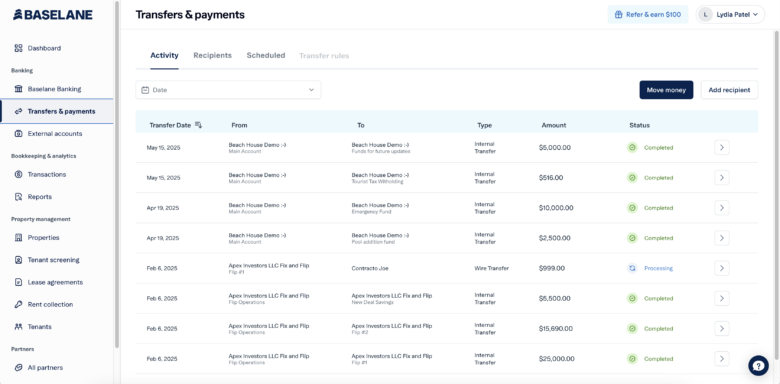
Task: Click the Emergency Fund destination cell
Action: point(380,208)
